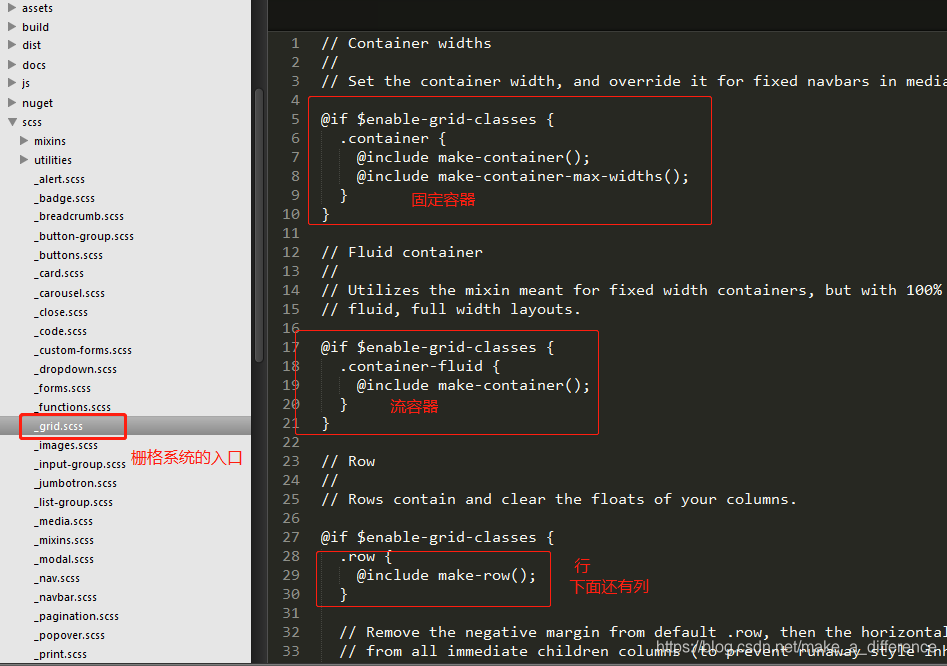Select the build folder label
The height and width of the screenshot is (666, 947).
click(36, 27)
